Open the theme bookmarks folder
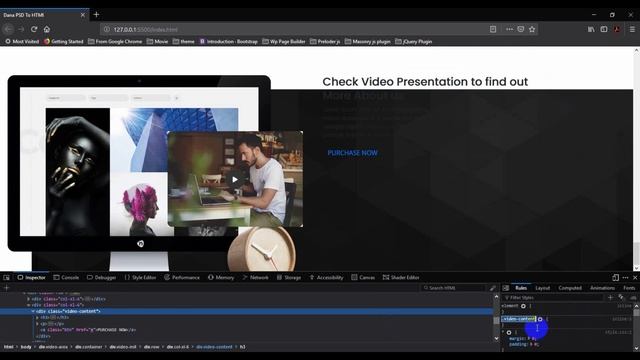 (184, 42)
